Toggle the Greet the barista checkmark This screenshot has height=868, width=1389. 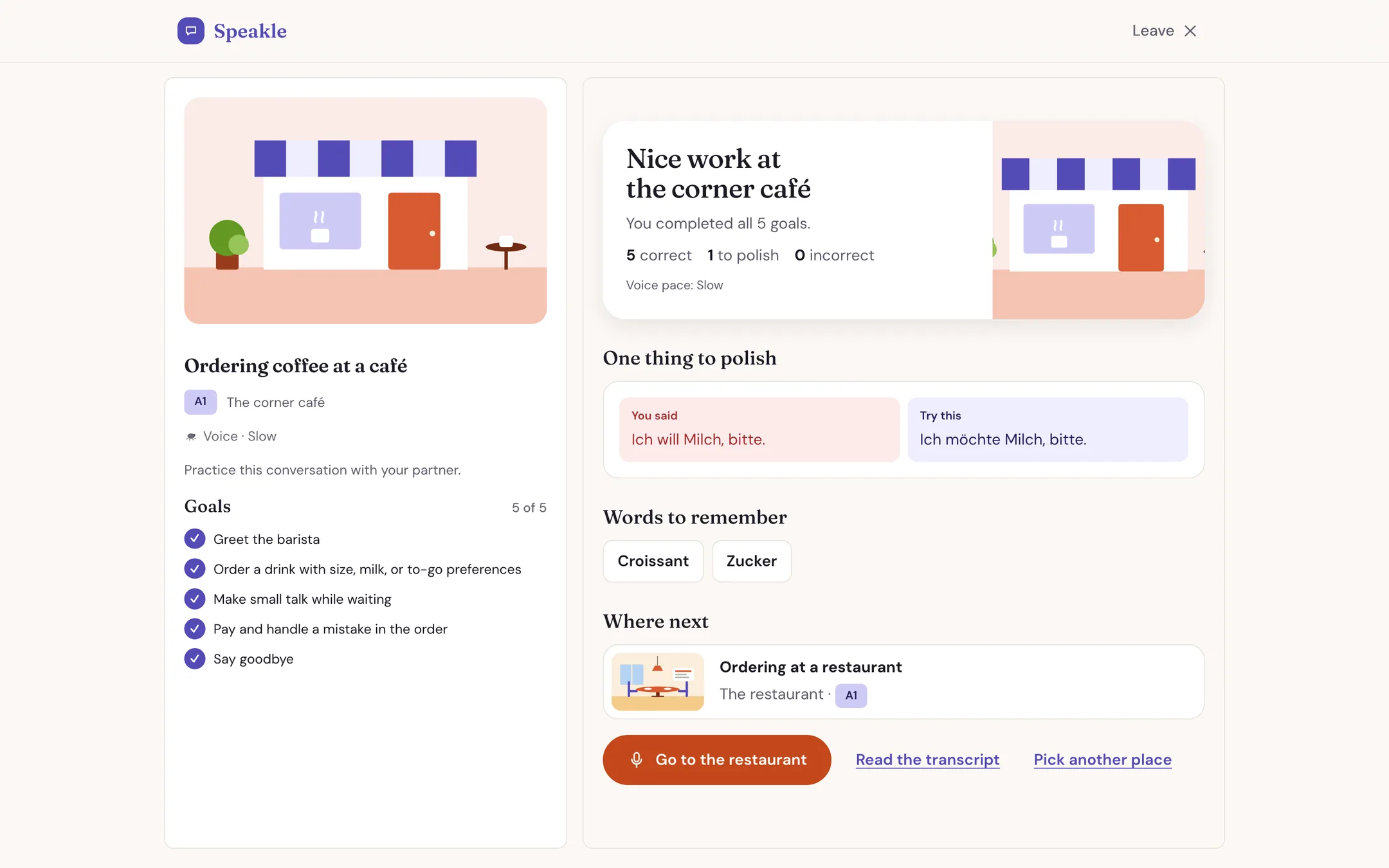point(195,539)
